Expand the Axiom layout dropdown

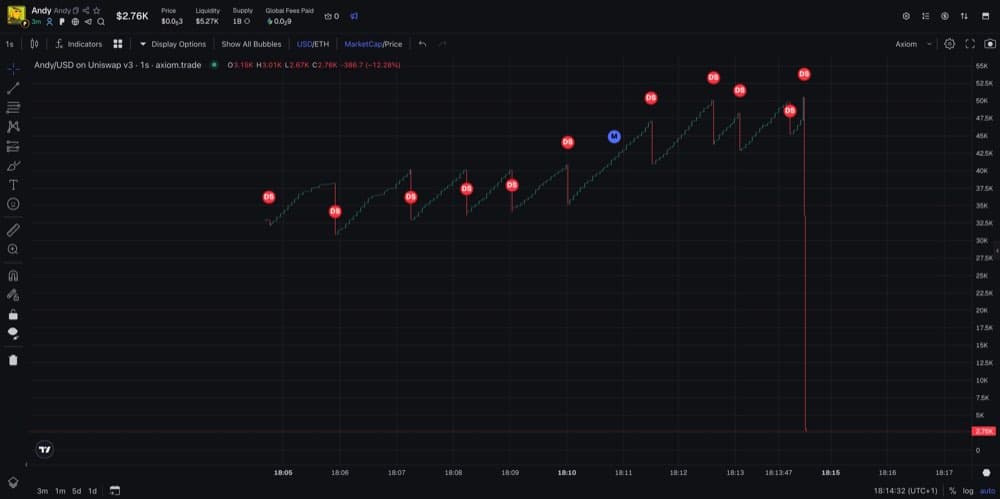point(913,44)
